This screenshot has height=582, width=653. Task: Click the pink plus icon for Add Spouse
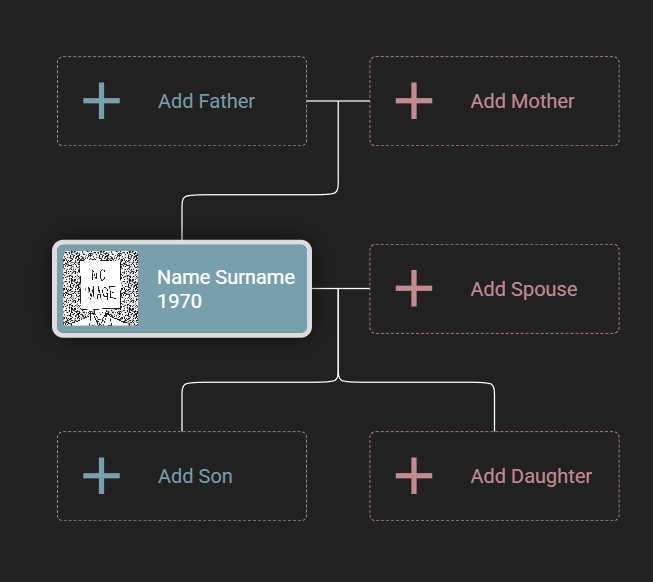414,288
